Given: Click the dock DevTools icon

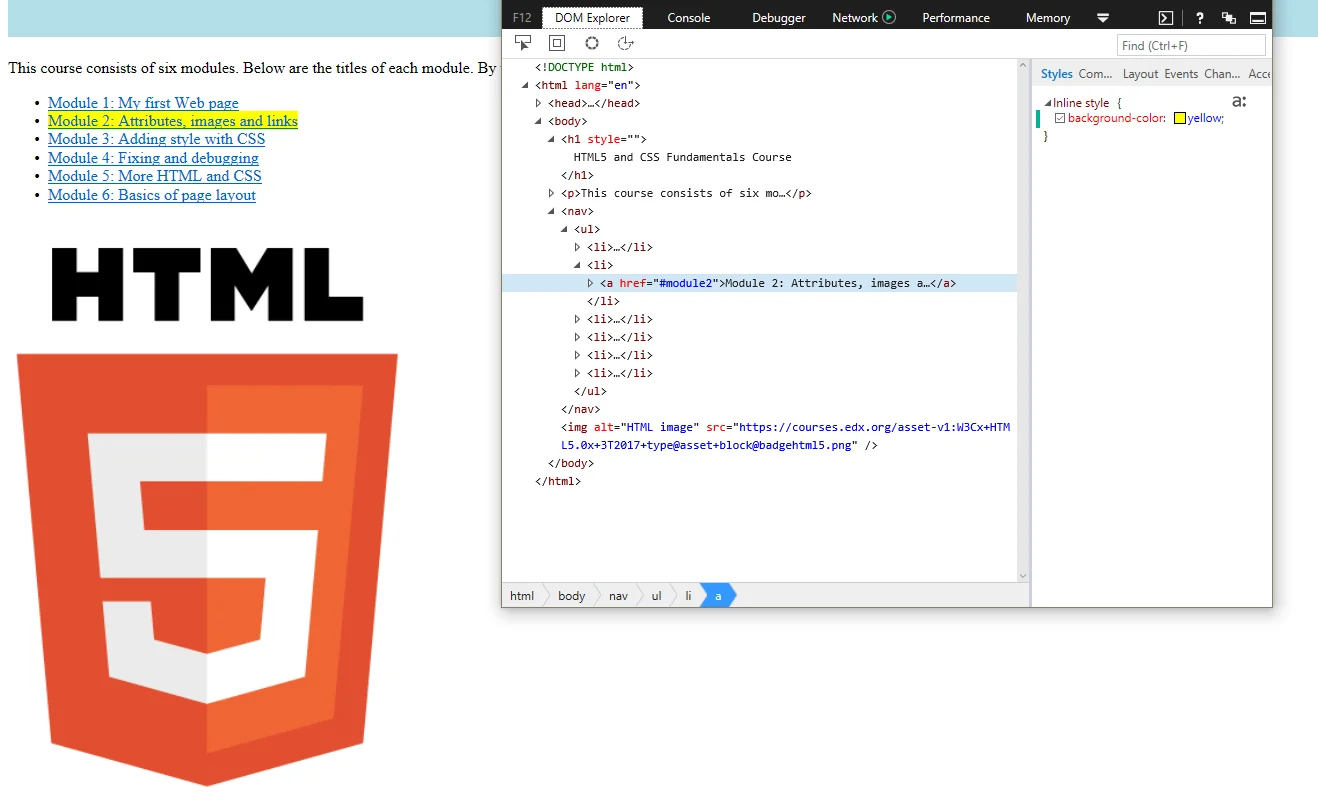Looking at the screenshot, I should 1258,17.
